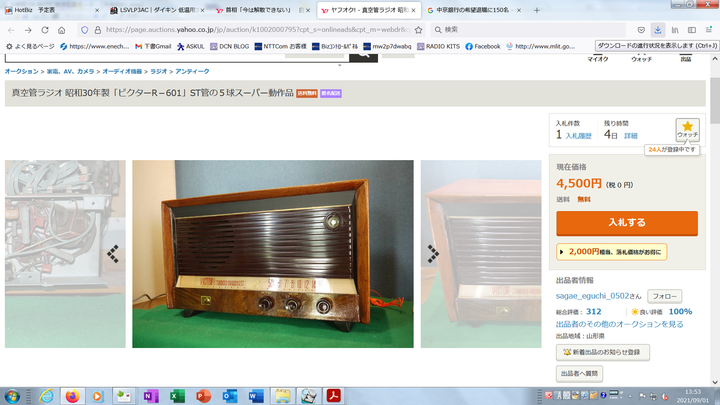Show previous photo with left arrow
The image size is (720, 405).
click(x=113, y=253)
